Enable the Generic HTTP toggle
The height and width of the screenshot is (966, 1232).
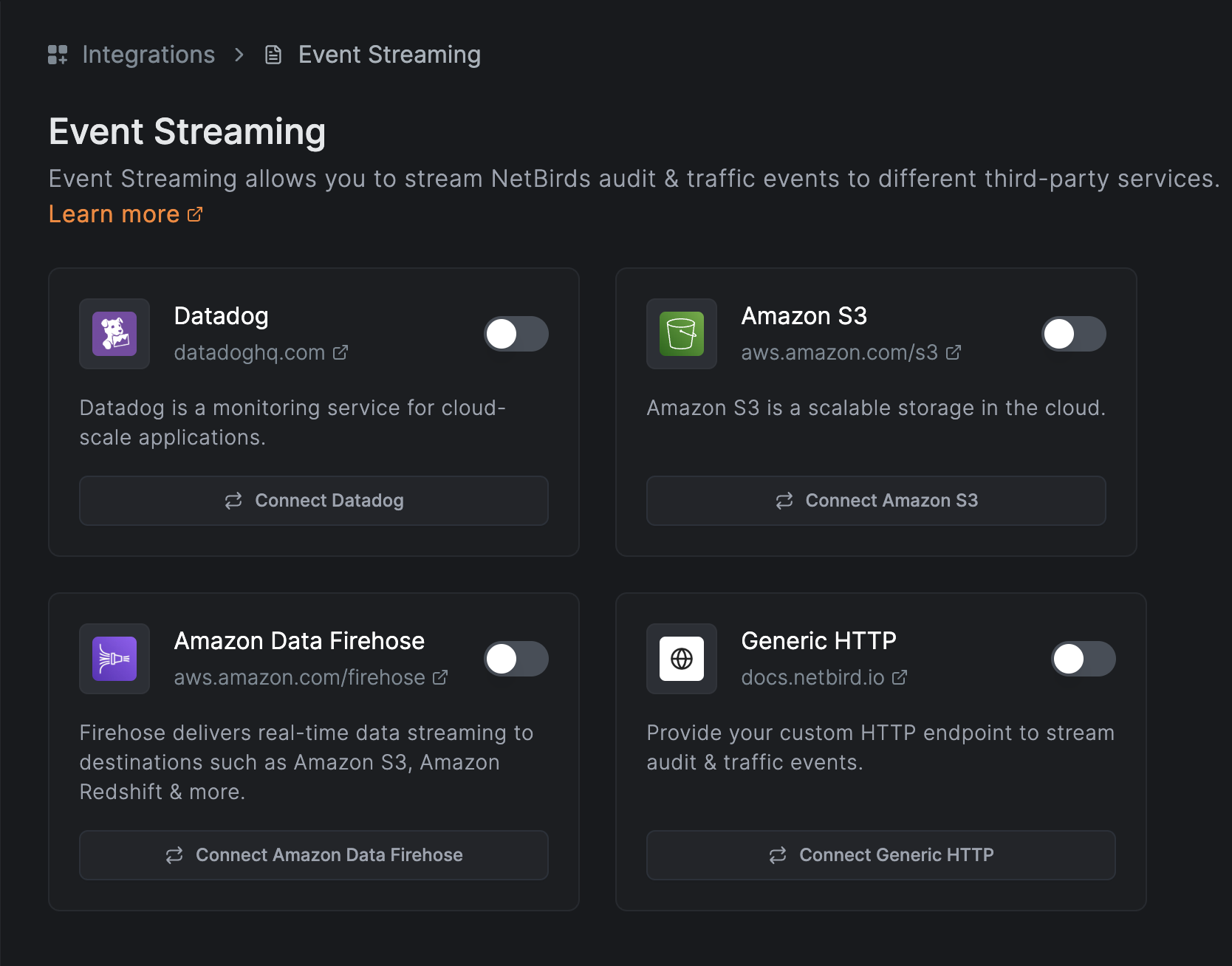tap(1083, 659)
